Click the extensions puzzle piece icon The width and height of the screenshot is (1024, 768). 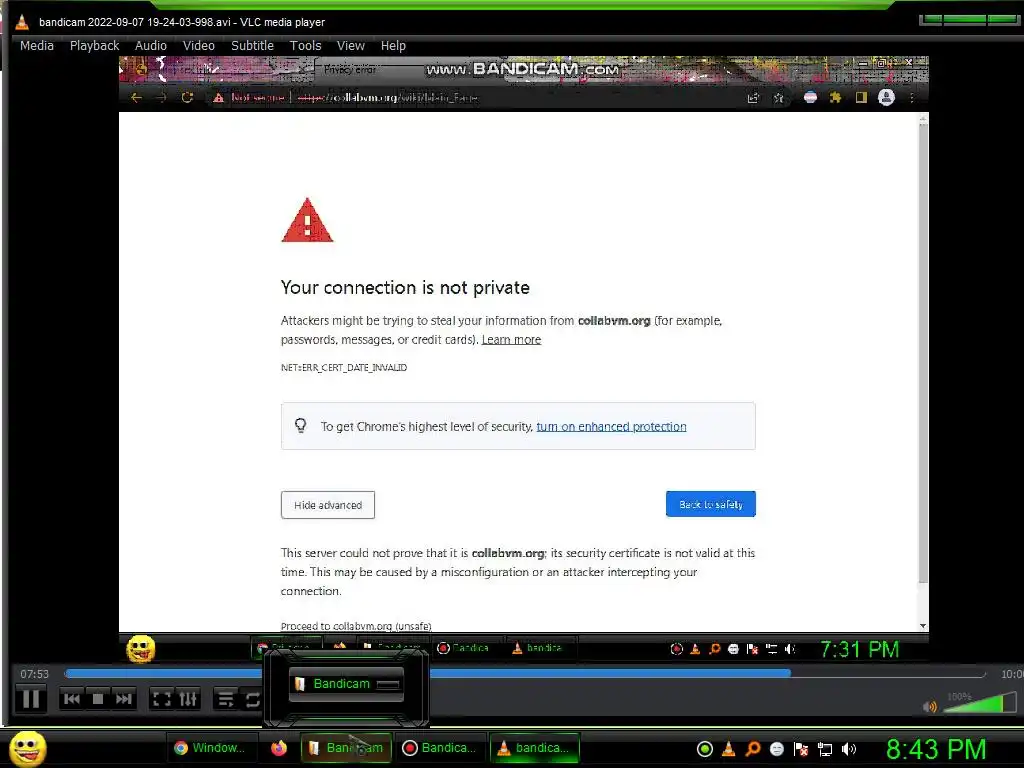[x=835, y=98]
